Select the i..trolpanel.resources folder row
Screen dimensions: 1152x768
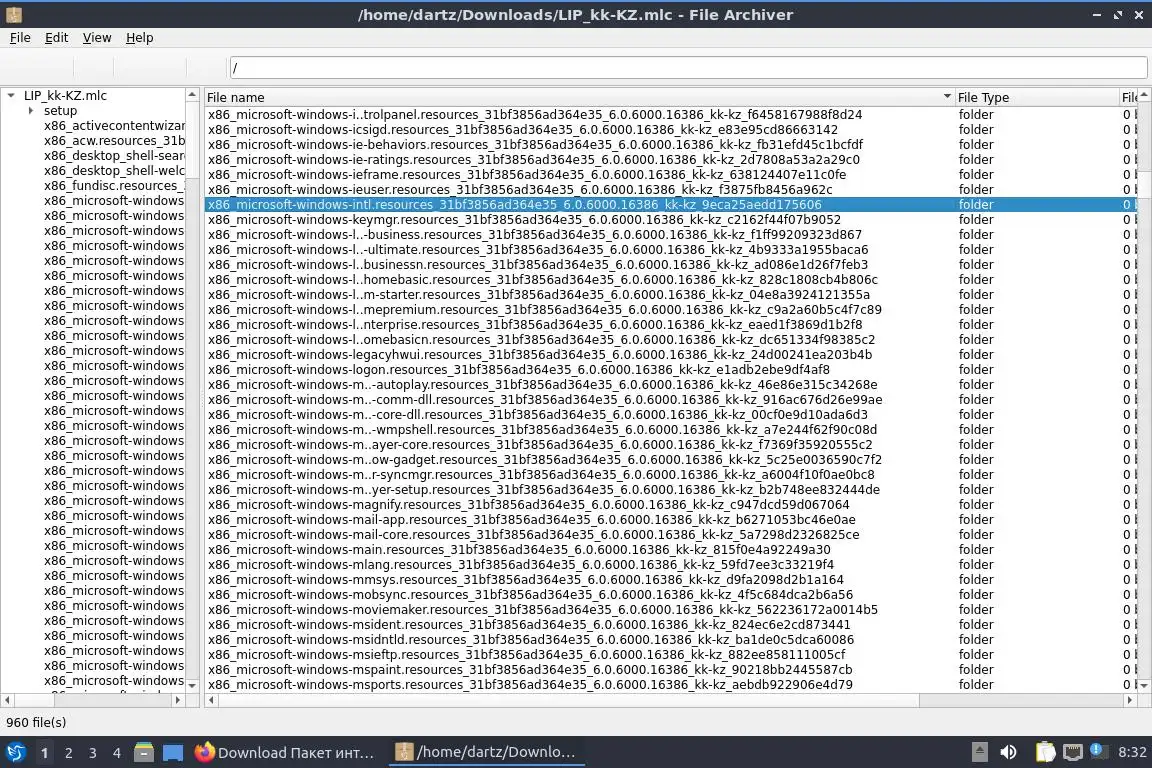671,115
